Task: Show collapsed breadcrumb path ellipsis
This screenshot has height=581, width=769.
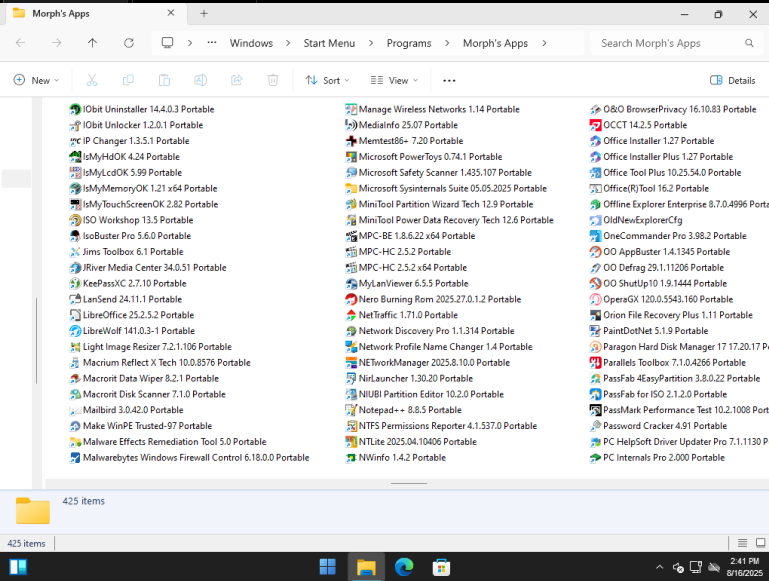Action: pyautogui.click(x=212, y=43)
